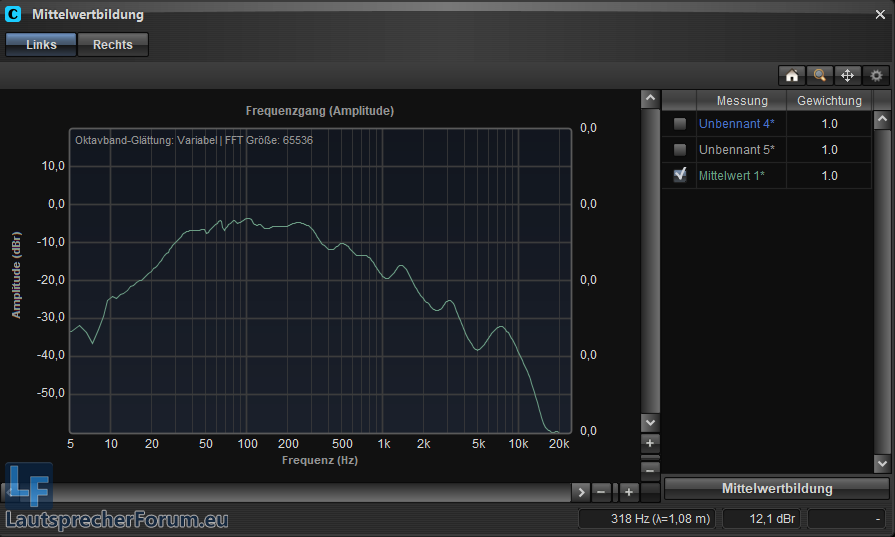
Task: Zoom out horizontally with minus button
Action: tap(601, 492)
